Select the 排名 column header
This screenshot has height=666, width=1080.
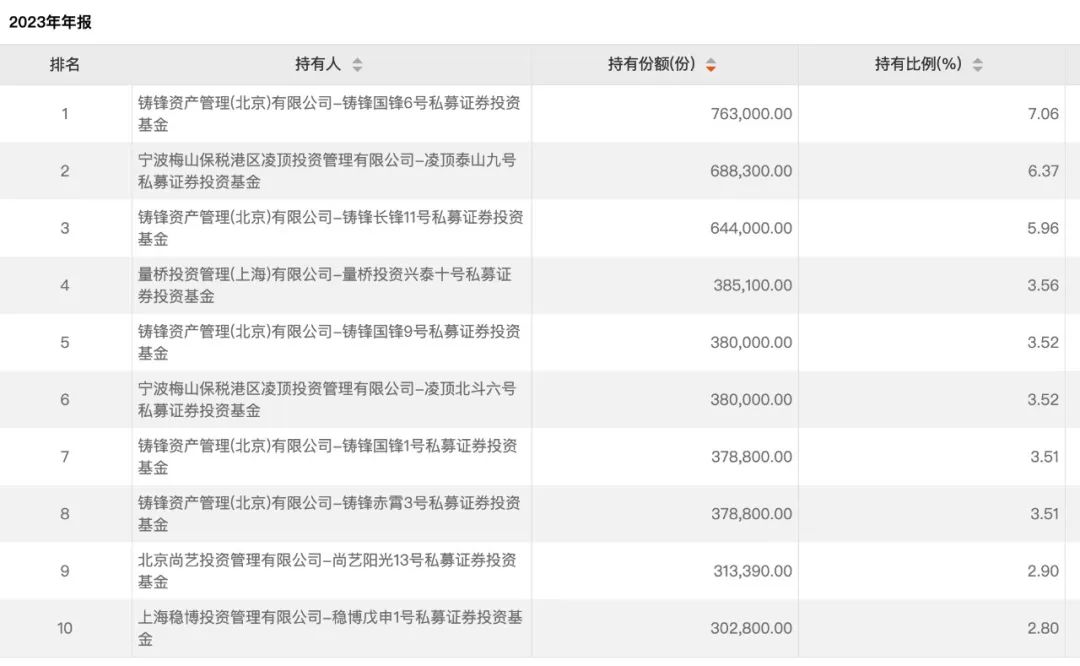[65, 65]
